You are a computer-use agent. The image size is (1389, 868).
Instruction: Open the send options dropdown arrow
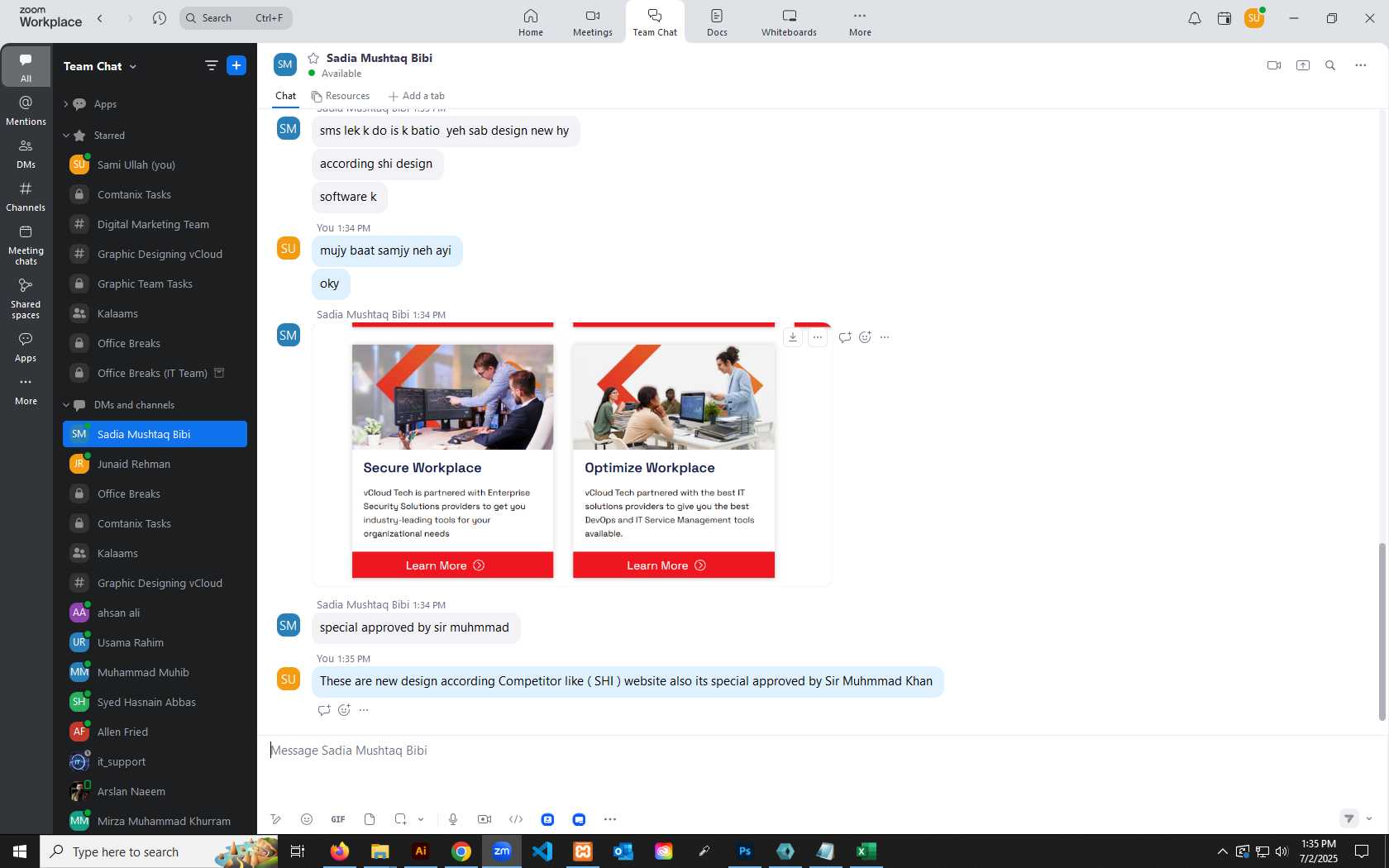click(x=1369, y=819)
